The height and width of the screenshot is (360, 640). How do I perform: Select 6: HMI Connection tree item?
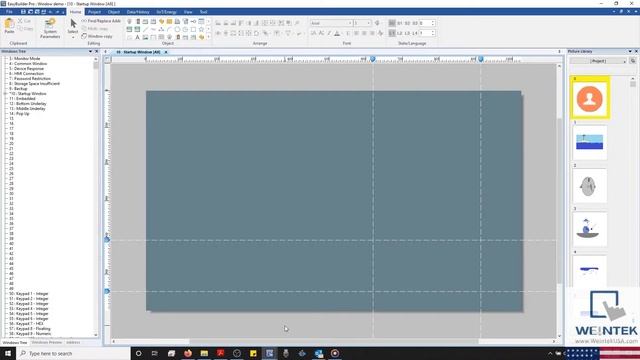[26, 74]
